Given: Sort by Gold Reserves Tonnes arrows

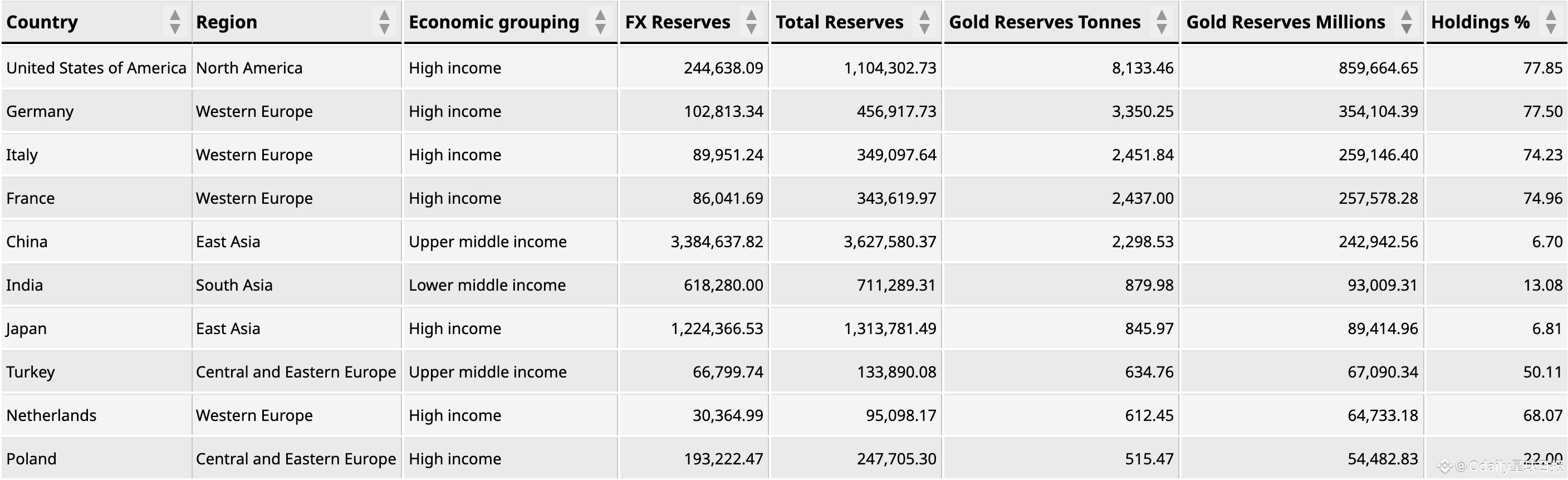Looking at the screenshot, I should pyautogui.click(x=1162, y=22).
